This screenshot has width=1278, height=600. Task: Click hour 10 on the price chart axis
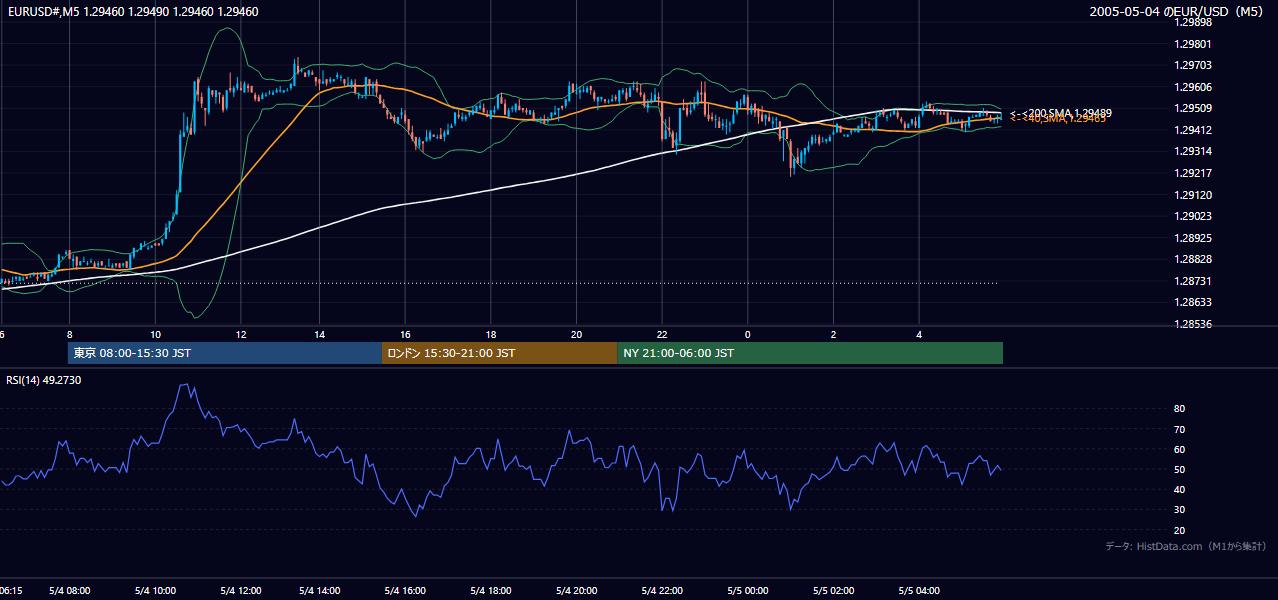coord(155,334)
